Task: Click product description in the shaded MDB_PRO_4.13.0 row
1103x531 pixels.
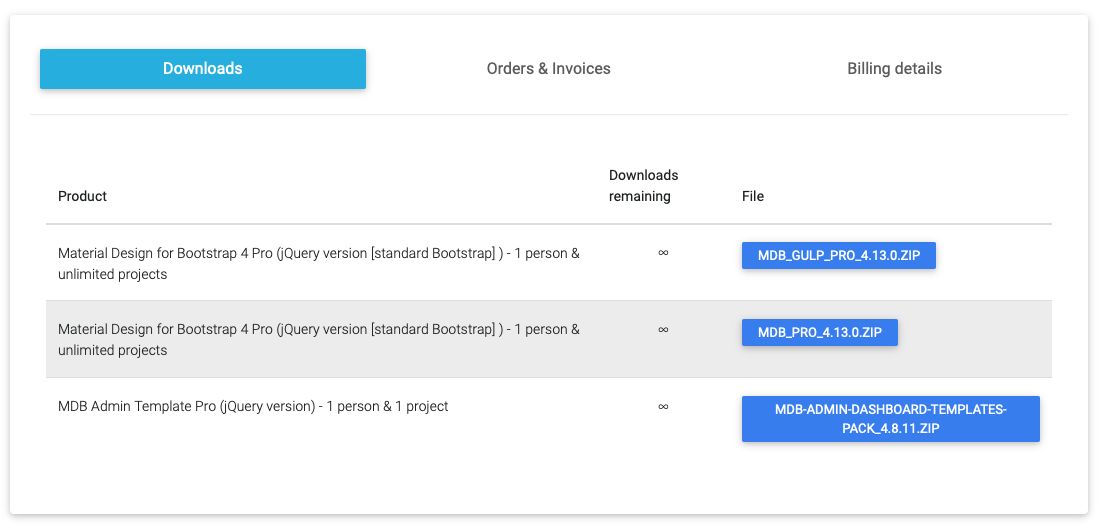Action: pyautogui.click(x=319, y=340)
